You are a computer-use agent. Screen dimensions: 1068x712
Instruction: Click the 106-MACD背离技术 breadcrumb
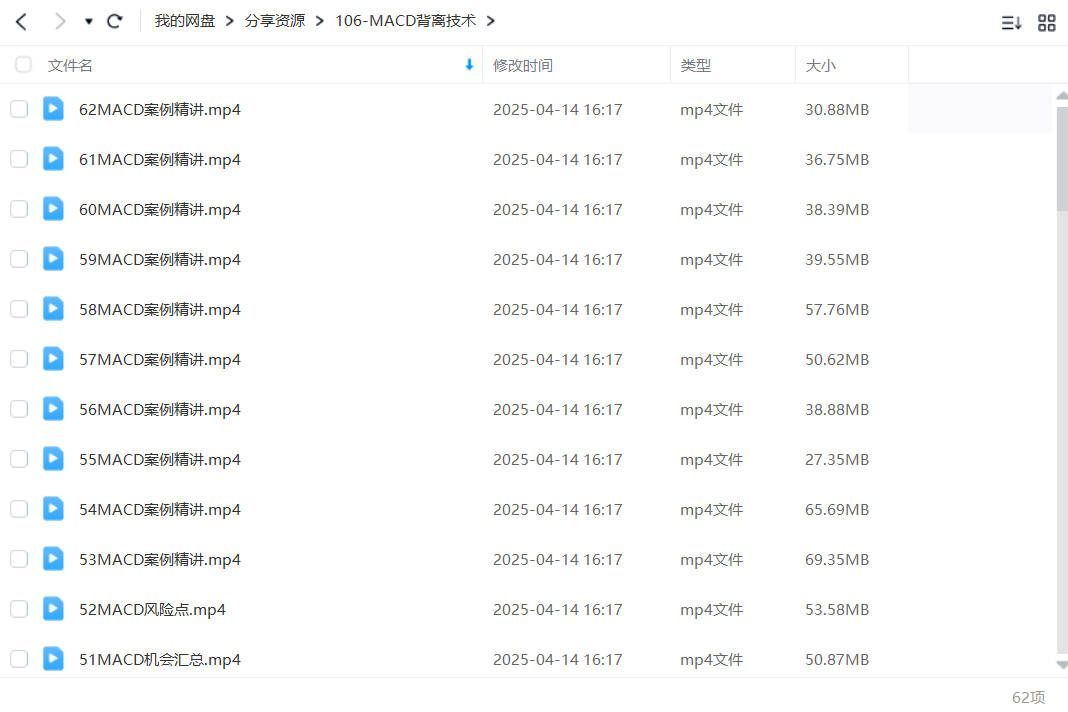click(x=405, y=21)
